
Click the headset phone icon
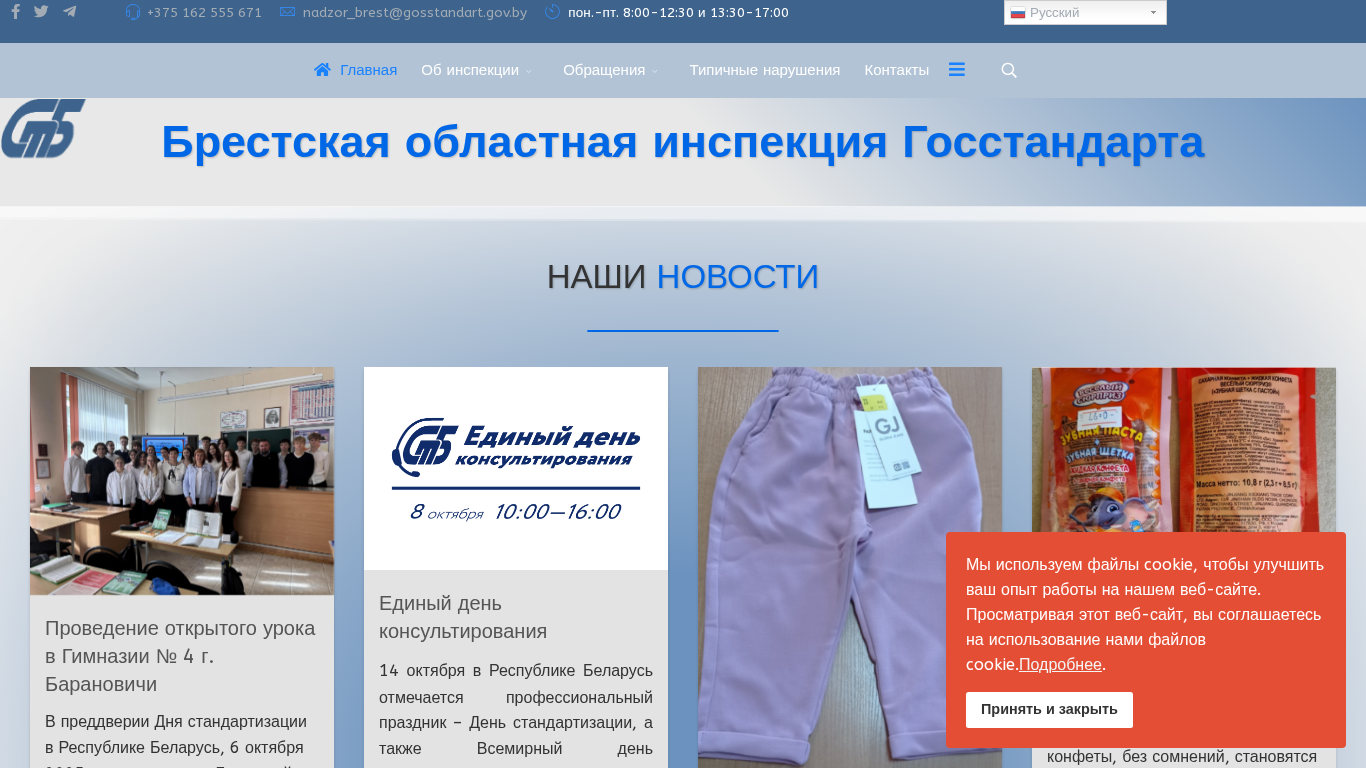(133, 12)
